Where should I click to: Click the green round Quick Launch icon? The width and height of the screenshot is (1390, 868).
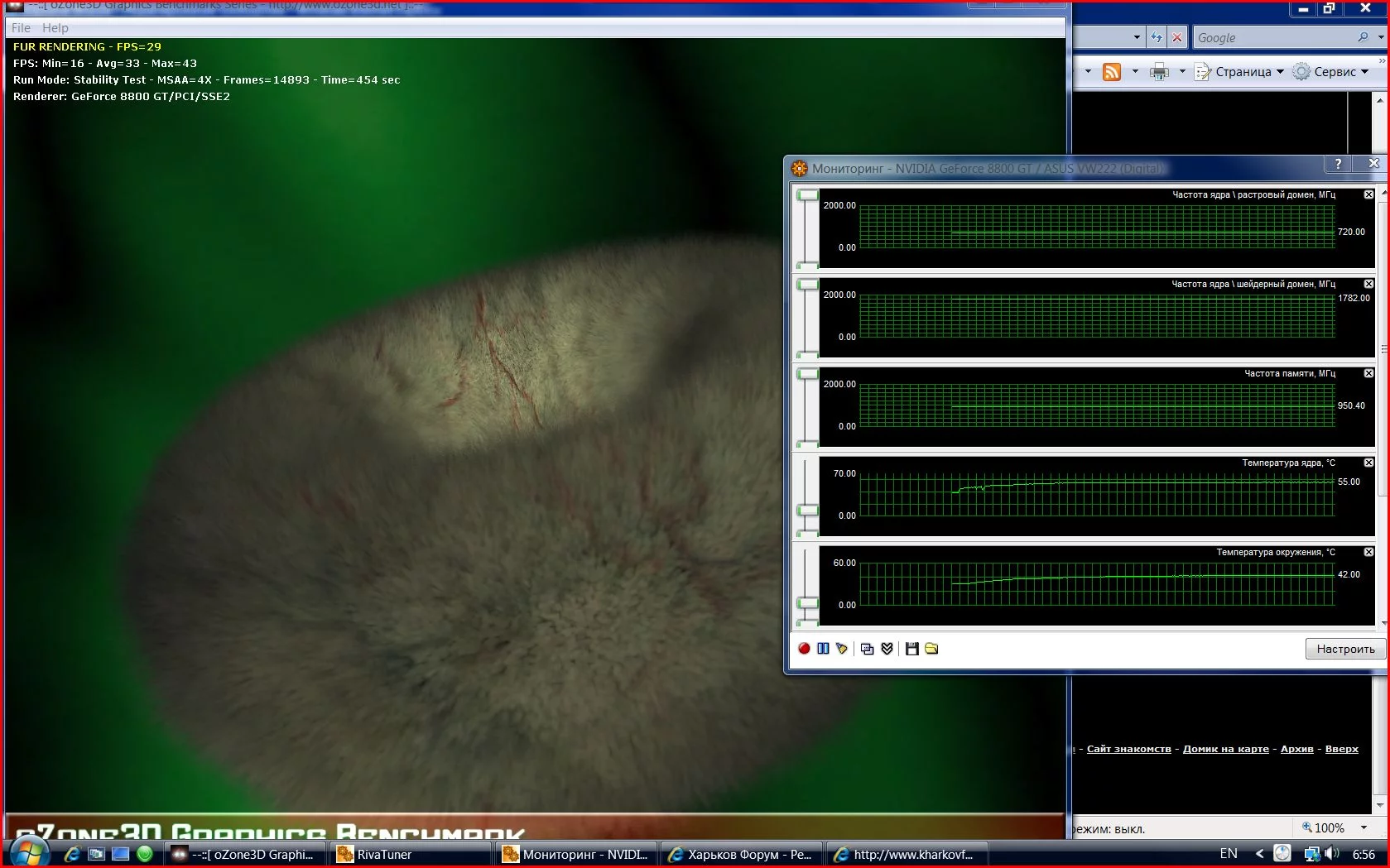(x=145, y=854)
